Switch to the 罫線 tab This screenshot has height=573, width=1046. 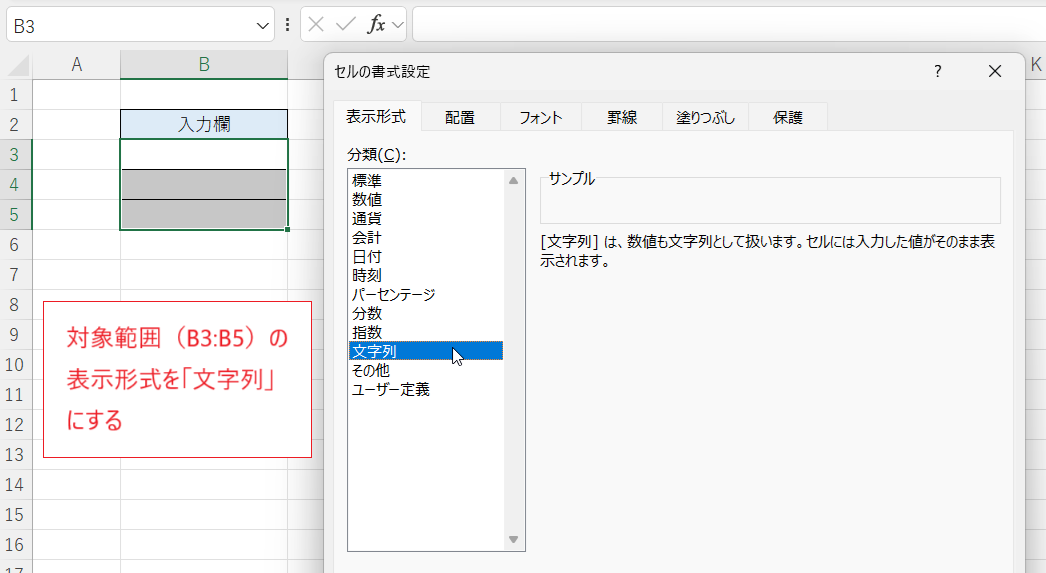[622, 117]
